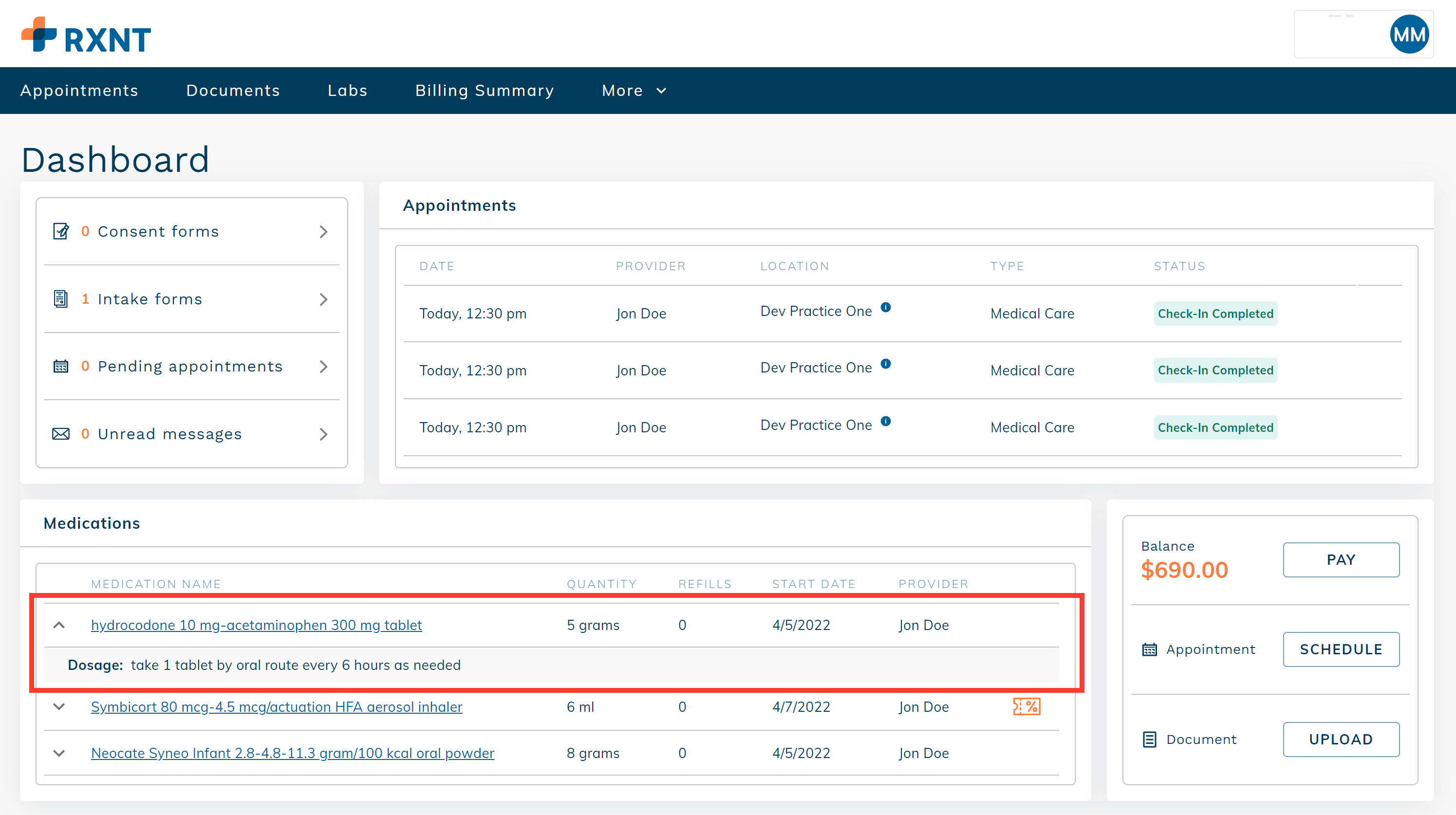Click info icon in second appointment row
Image resolution: width=1456 pixels, height=815 pixels.
click(x=886, y=363)
